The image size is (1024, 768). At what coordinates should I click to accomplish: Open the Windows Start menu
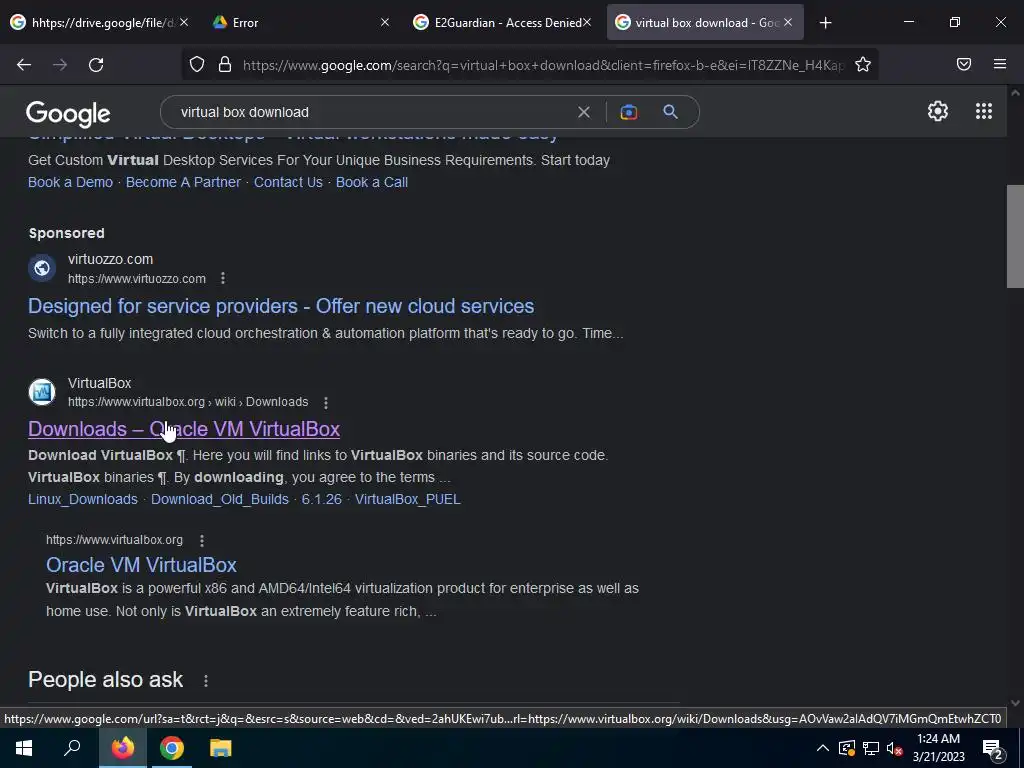(24, 748)
